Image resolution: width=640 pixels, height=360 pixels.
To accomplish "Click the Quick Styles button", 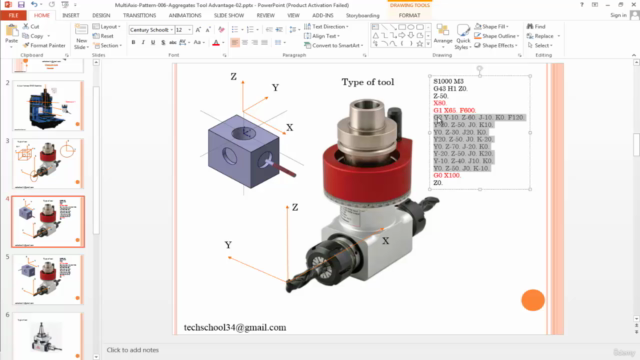I will pos(463,37).
